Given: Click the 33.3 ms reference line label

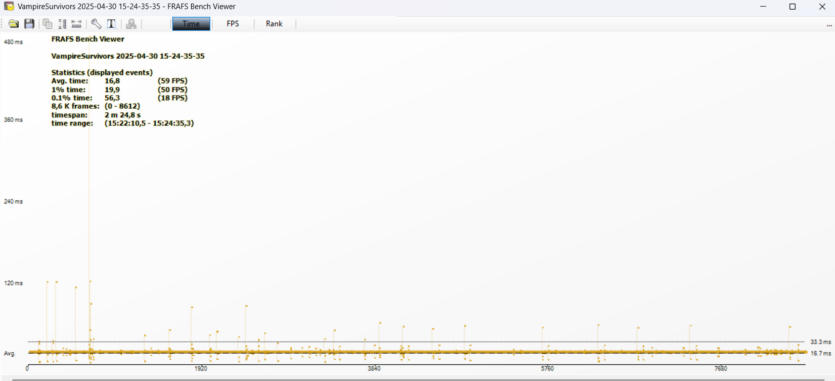Looking at the screenshot, I should coord(820,342).
